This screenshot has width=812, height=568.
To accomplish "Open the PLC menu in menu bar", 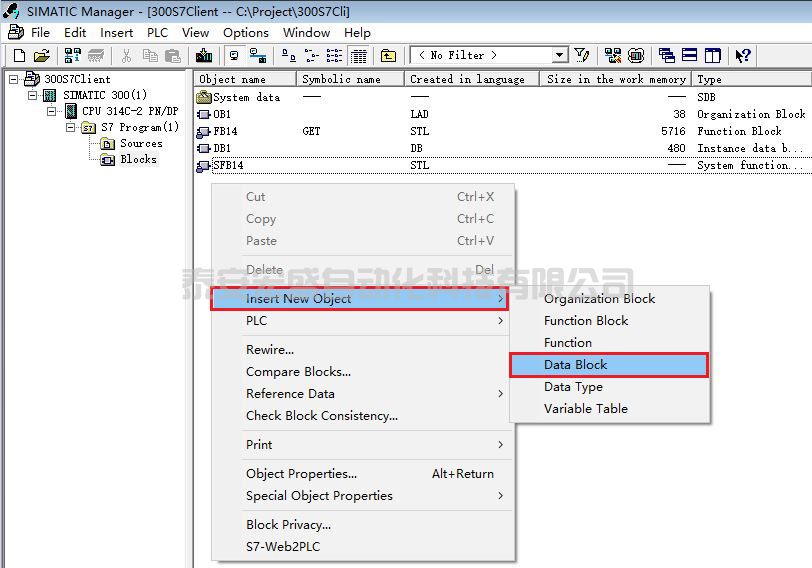I will (157, 32).
